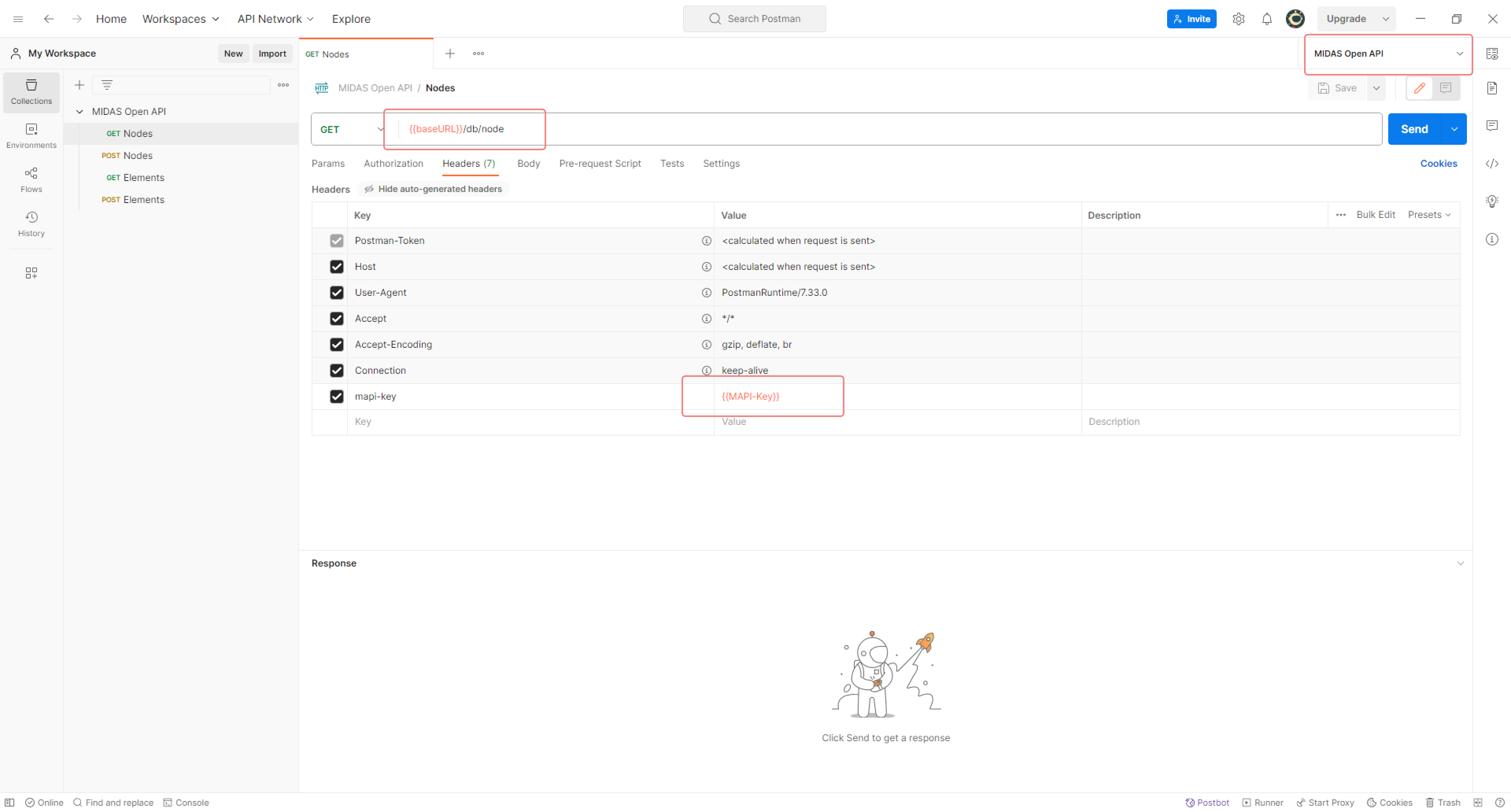Open the documentation icon in right sidebar
Viewport: 1511px width, 812px height.
click(x=1492, y=88)
